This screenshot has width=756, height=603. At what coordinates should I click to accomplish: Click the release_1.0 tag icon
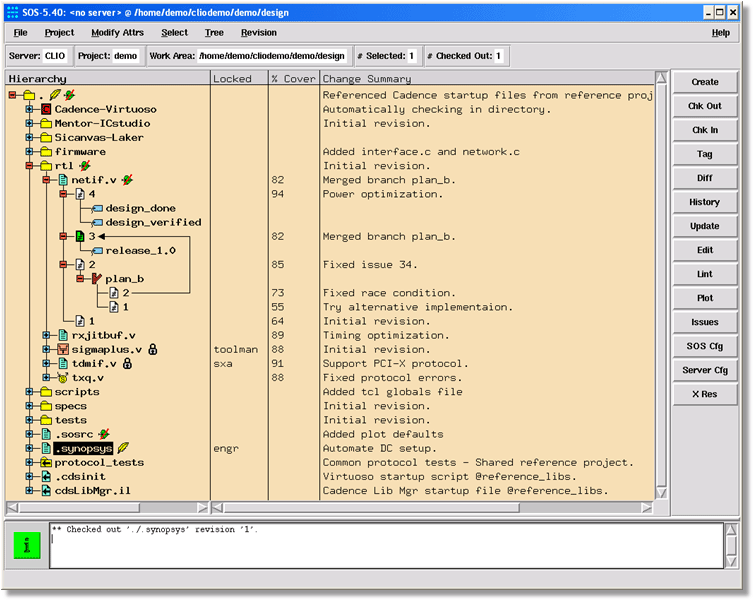[x=97, y=251]
